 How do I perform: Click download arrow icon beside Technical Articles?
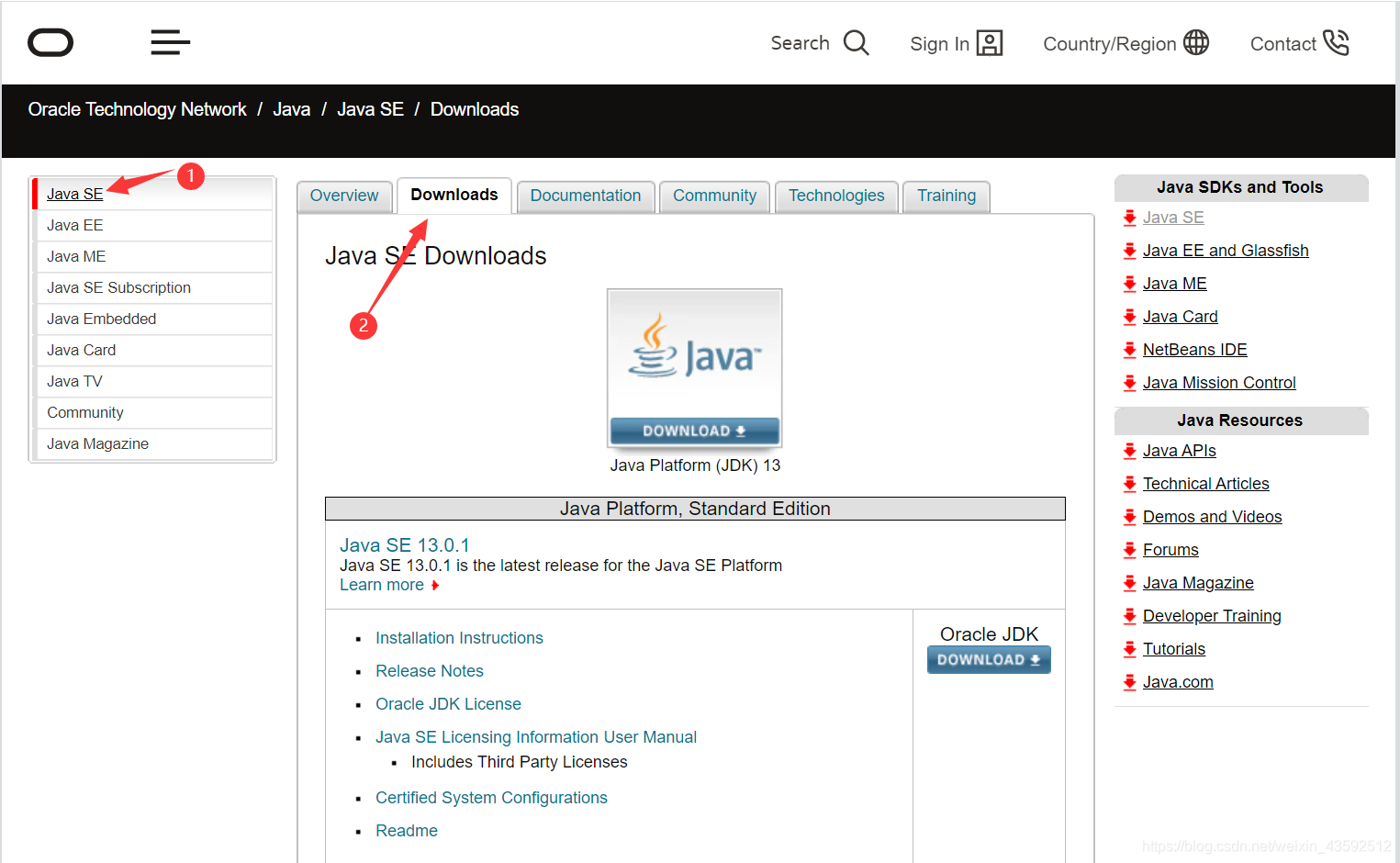coord(1129,484)
